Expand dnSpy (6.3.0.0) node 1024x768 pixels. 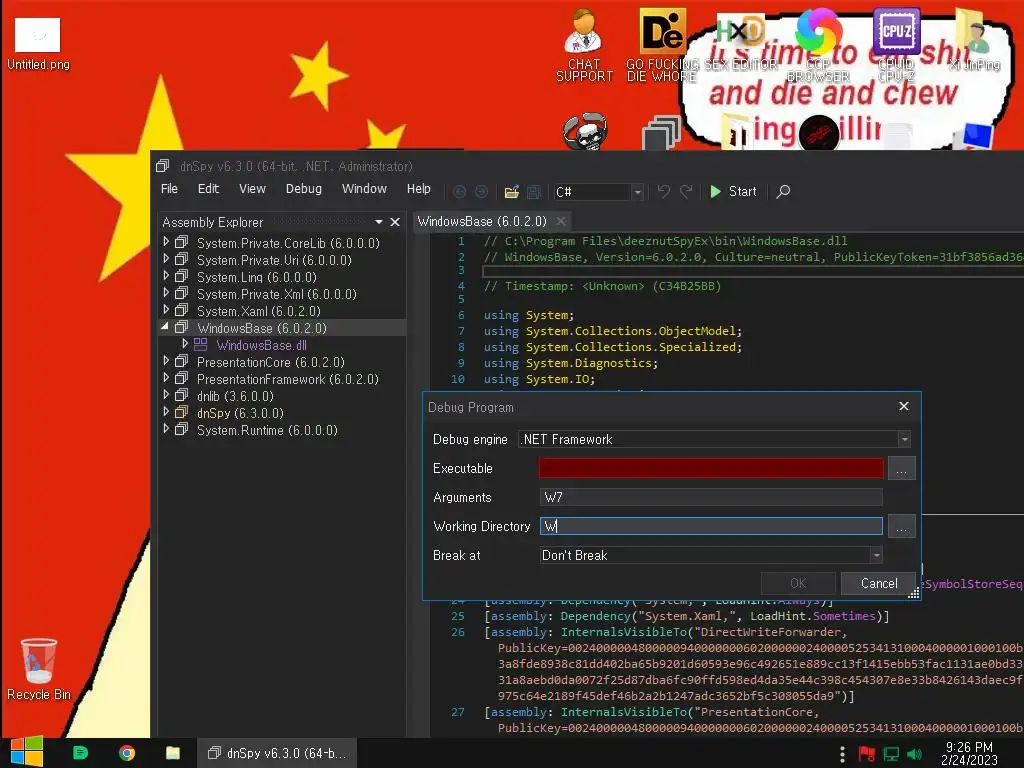166,412
